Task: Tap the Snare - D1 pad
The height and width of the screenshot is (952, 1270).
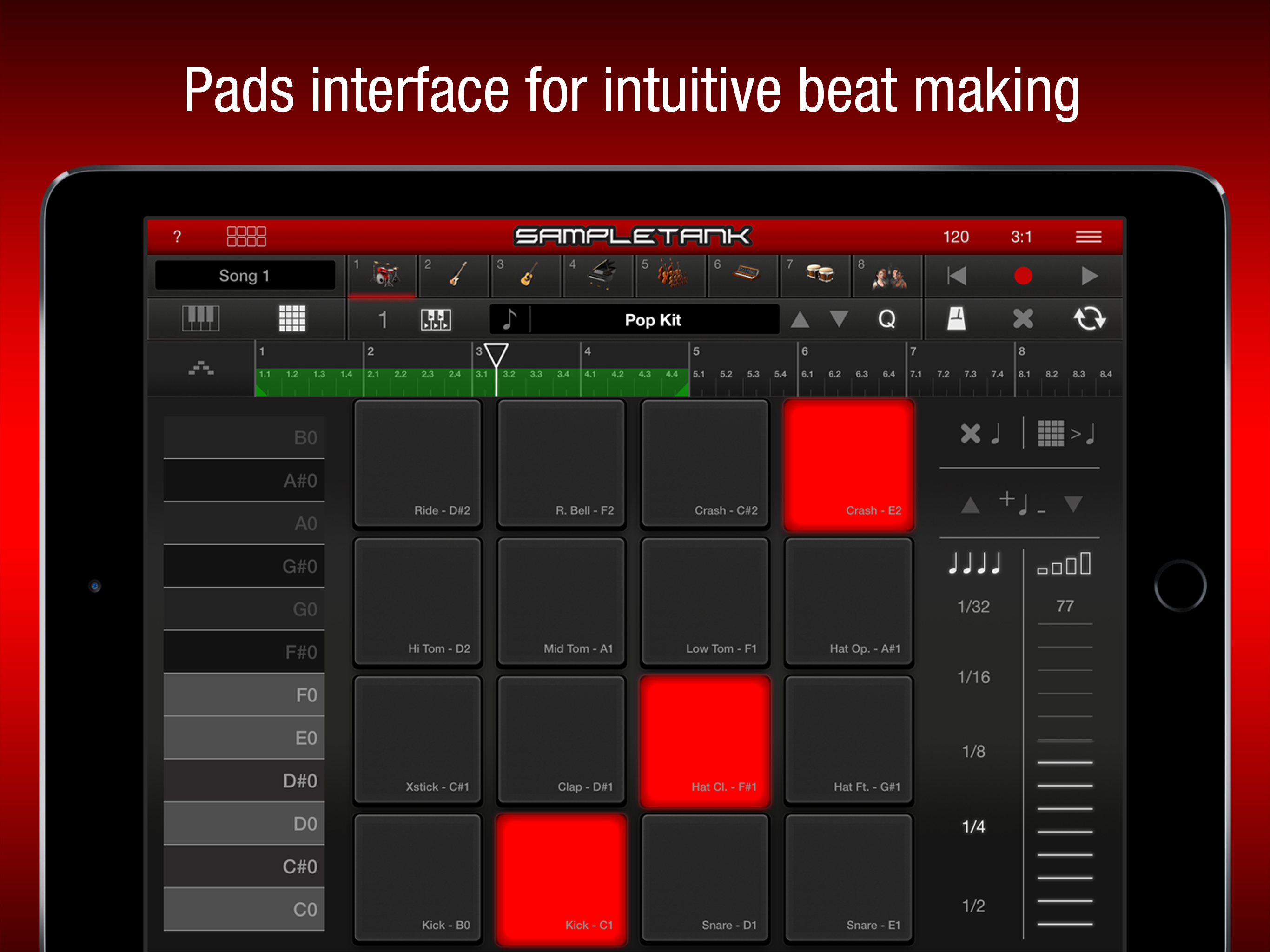Action: pyautogui.click(x=705, y=879)
